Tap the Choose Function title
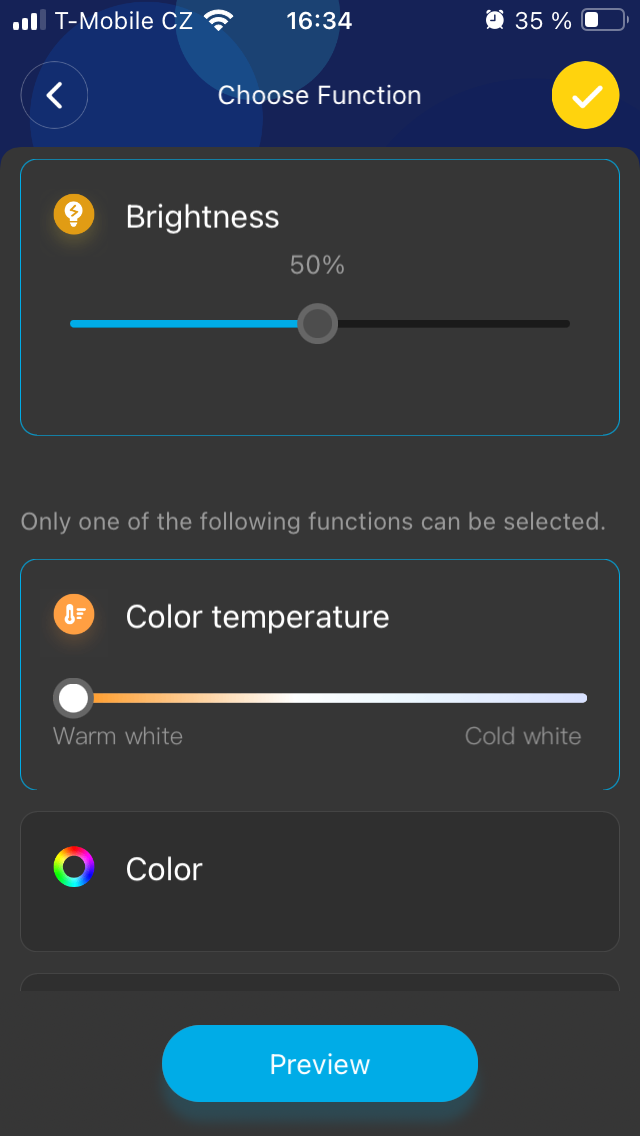 click(320, 96)
